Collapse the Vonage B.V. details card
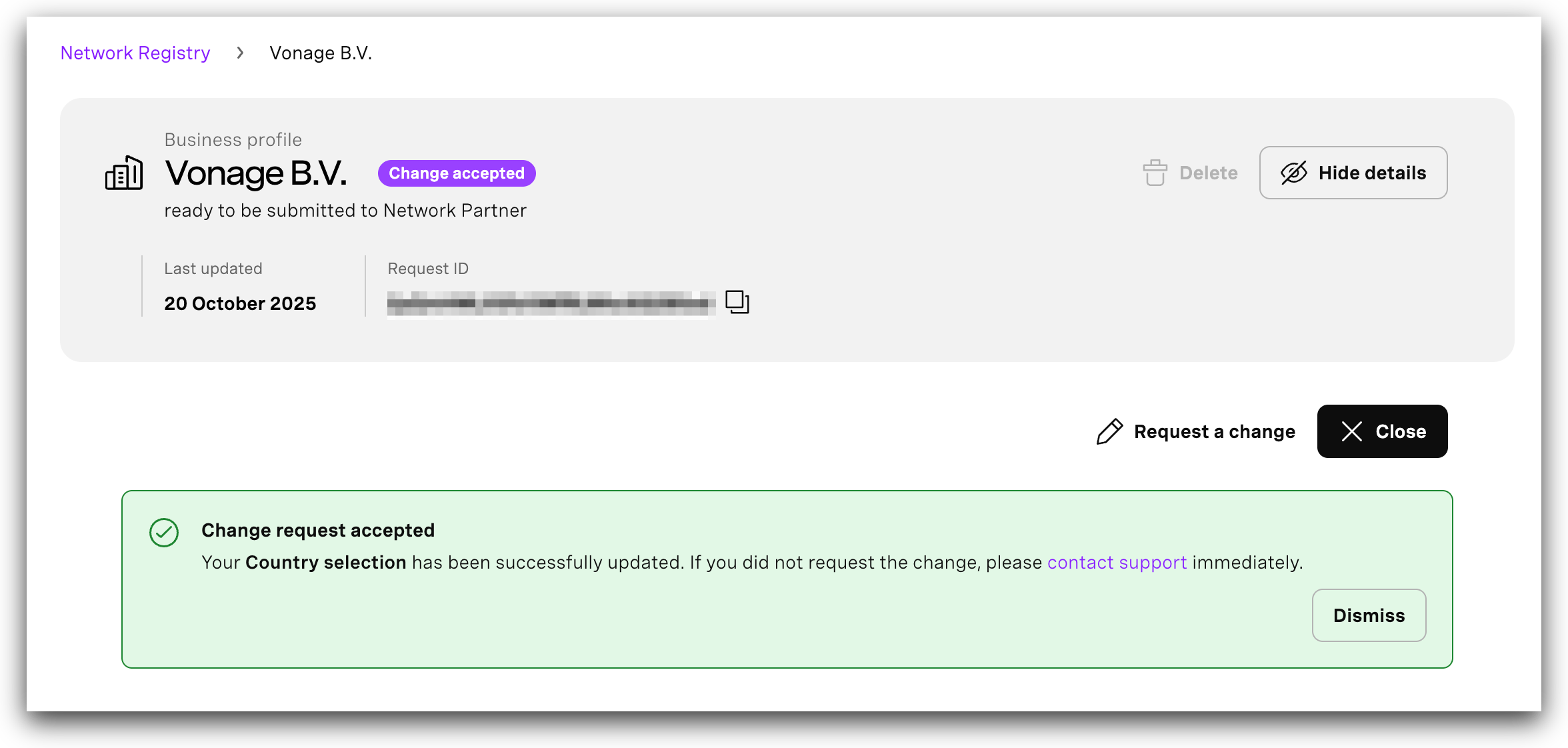 1353,173
